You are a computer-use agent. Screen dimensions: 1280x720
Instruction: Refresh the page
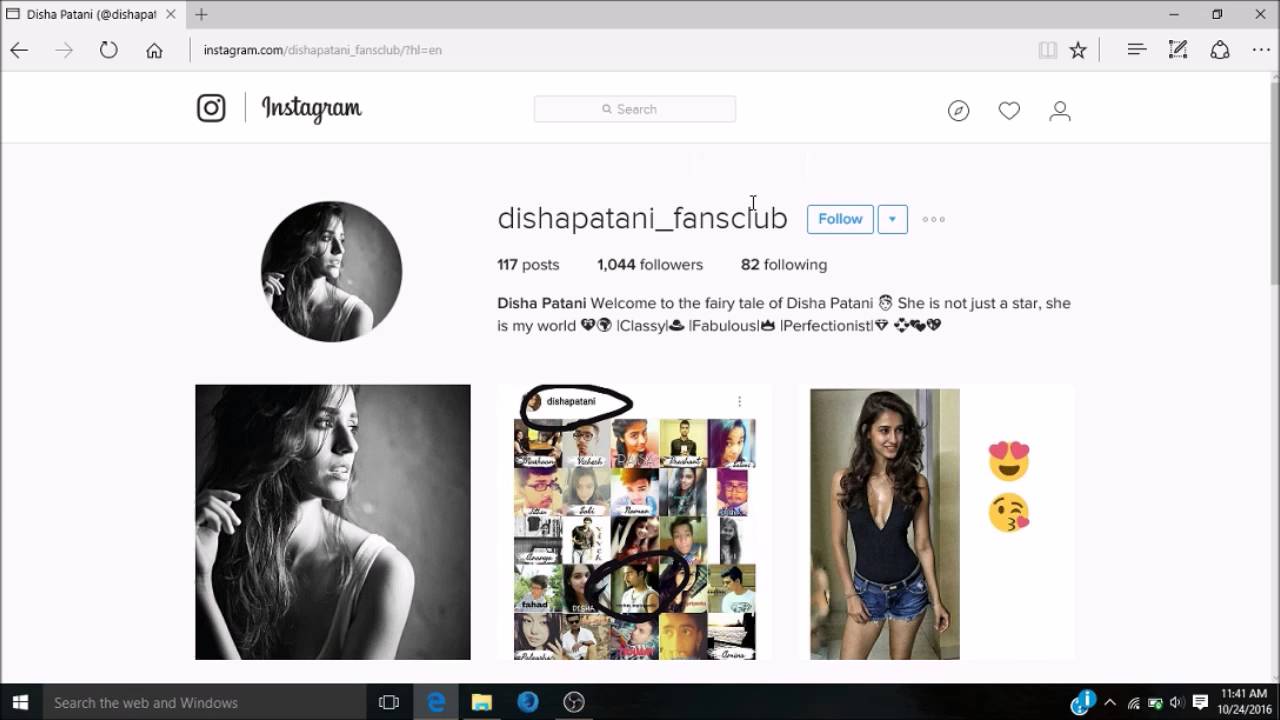click(109, 50)
